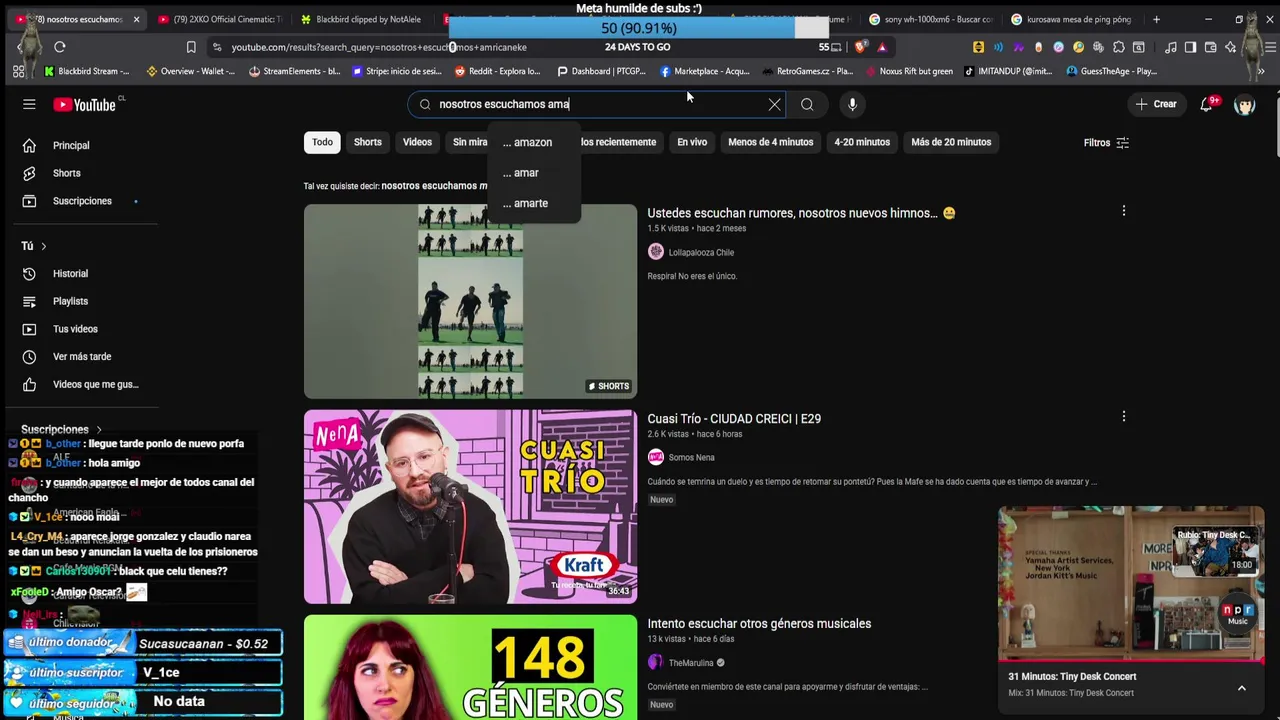Open the notifications bell

pos(1207,104)
